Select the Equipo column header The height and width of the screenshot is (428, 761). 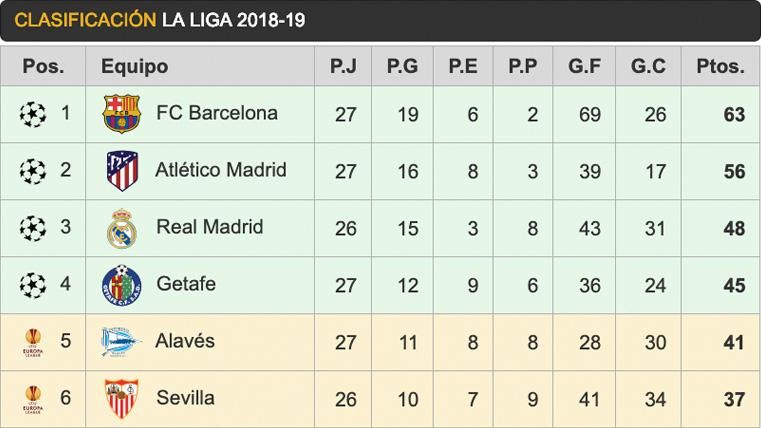click(x=134, y=67)
